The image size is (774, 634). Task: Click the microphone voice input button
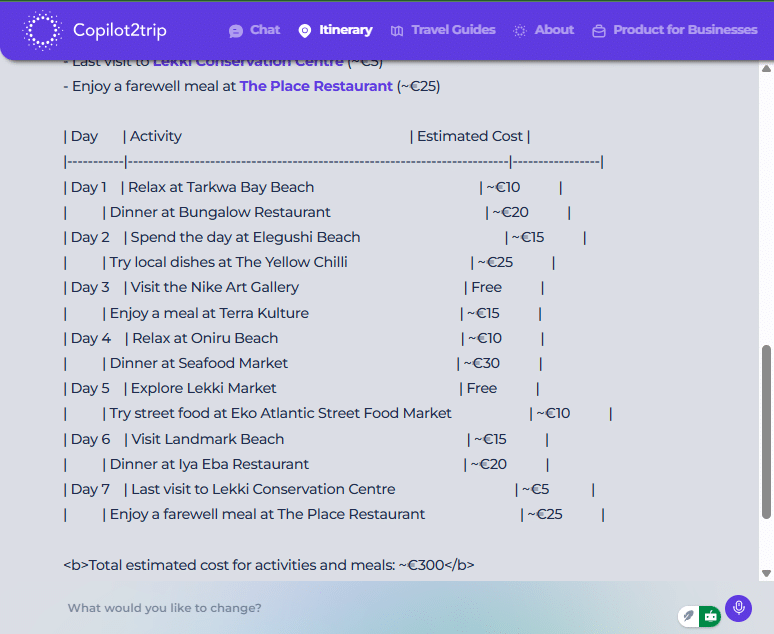click(738, 608)
